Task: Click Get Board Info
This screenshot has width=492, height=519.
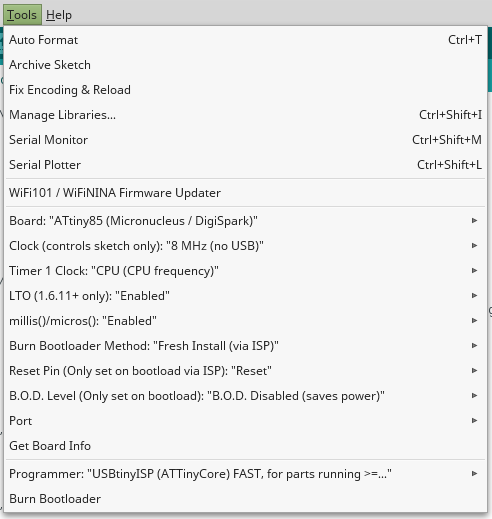Action: (x=245, y=446)
